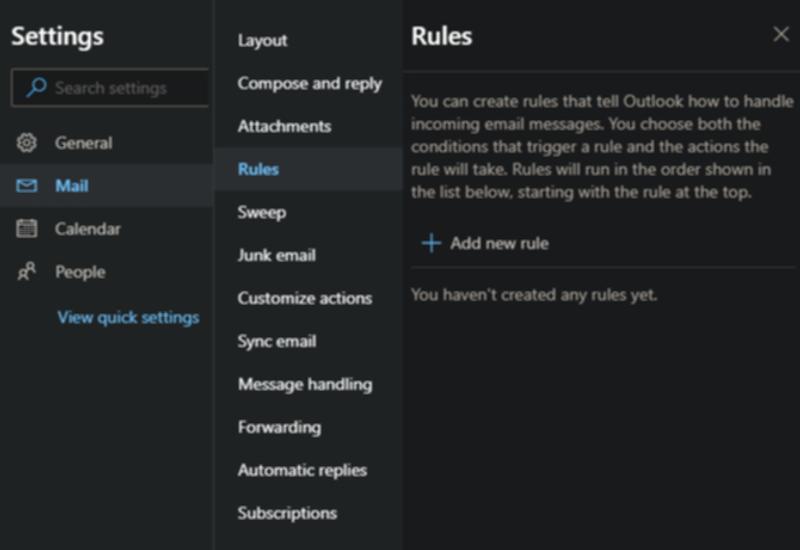Select the Rules menu item
800x550 pixels.
(x=258, y=170)
